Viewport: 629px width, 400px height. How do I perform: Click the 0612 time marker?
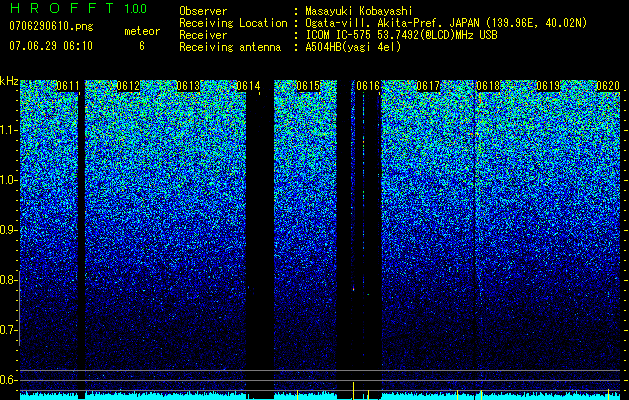pos(128,86)
